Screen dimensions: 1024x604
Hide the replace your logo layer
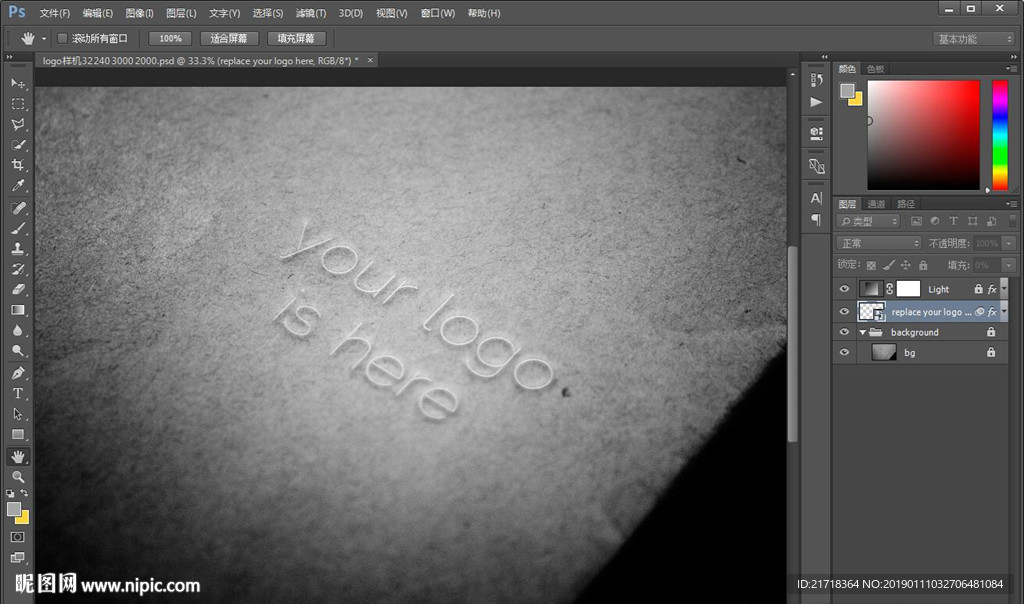(844, 311)
